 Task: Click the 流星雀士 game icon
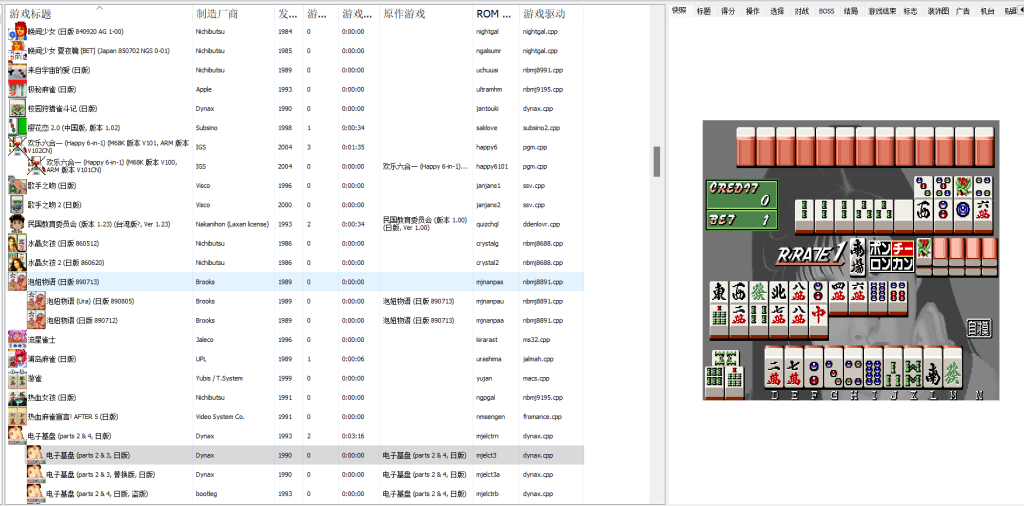point(17,339)
